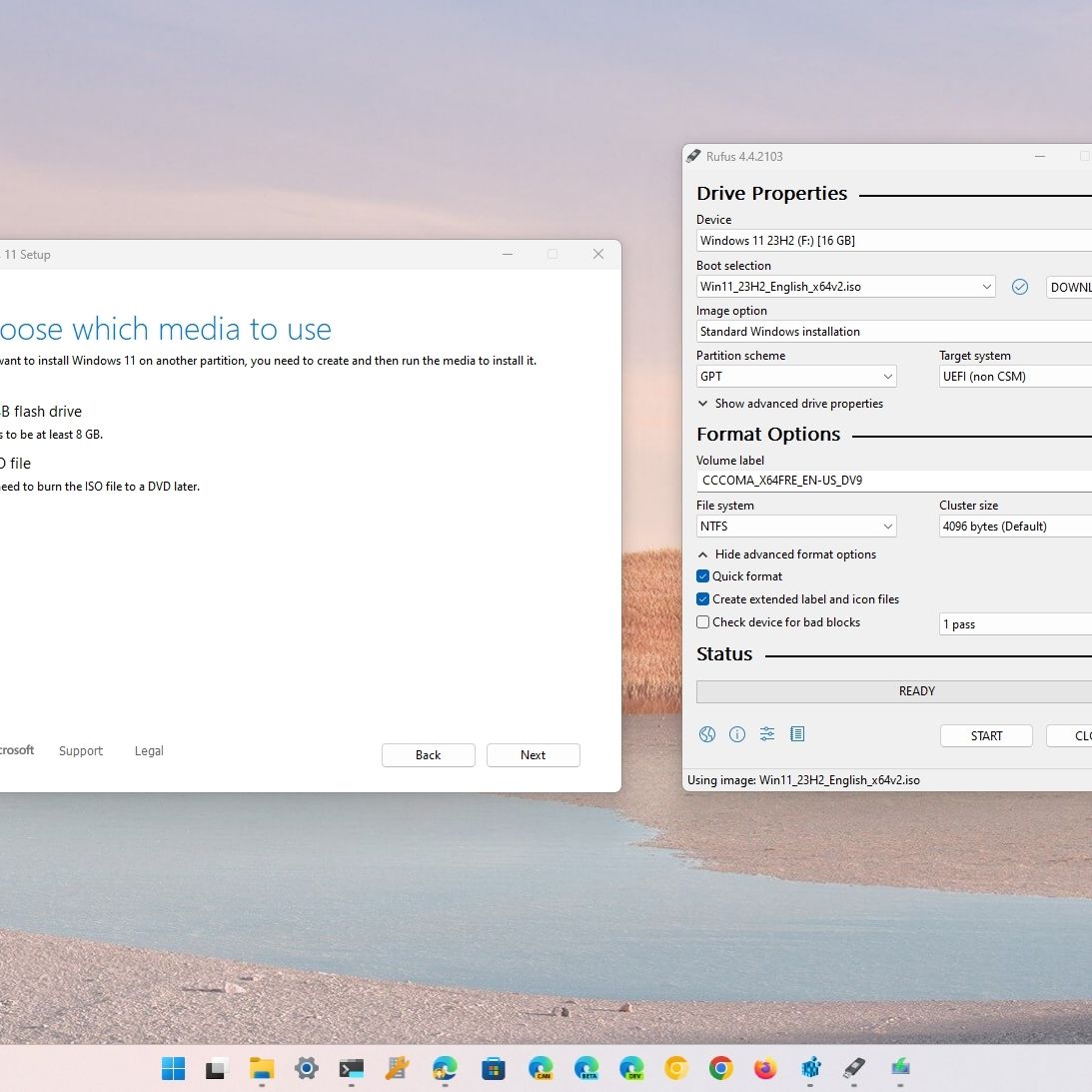The width and height of the screenshot is (1092, 1092).
Task: Click the checksum checkmark icon beside Boot selection
Action: pos(1020,287)
